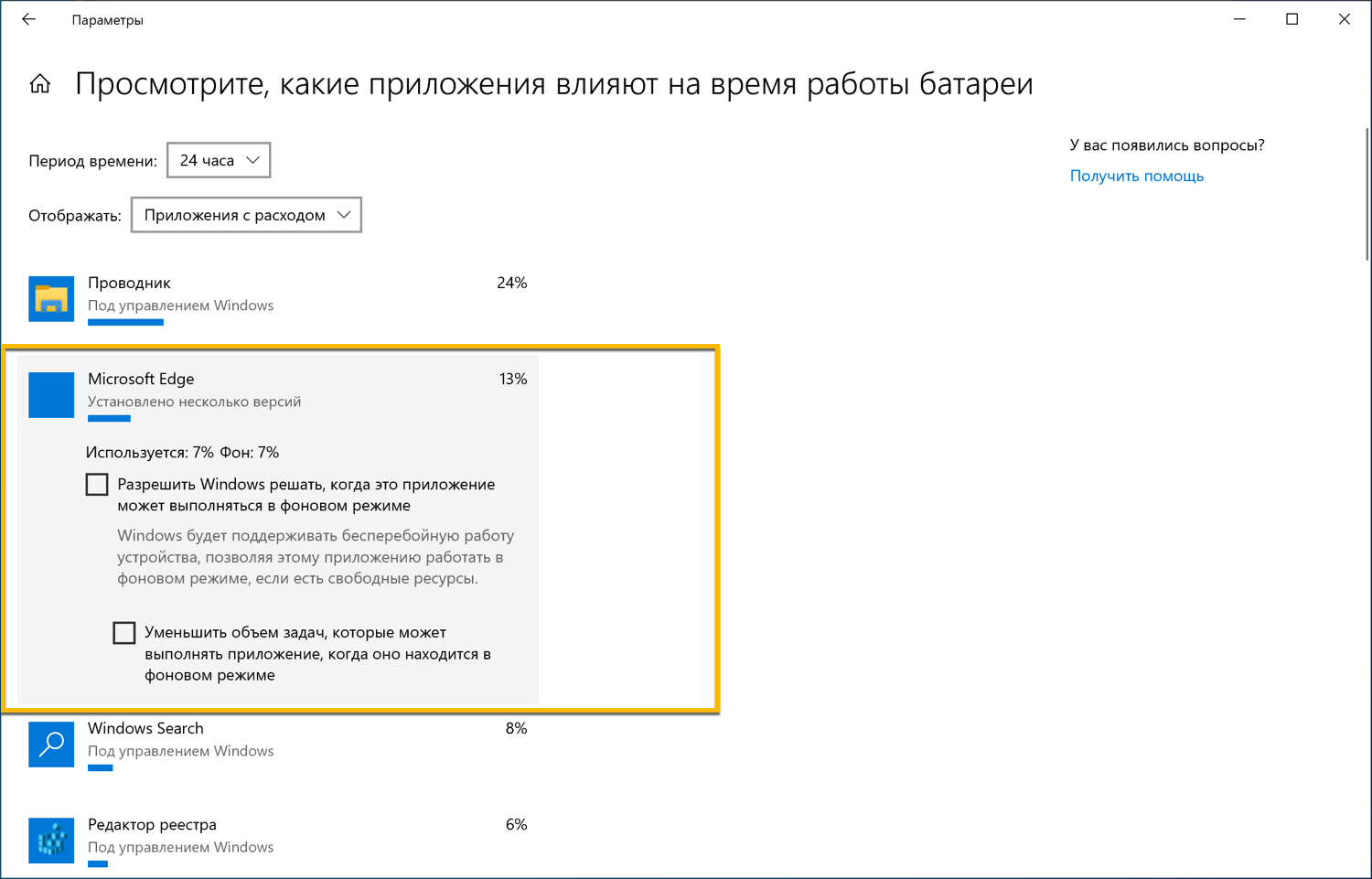Click the Microsoft Edge app icon
The height and width of the screenshot is (879, 1372).
point(50,394)
